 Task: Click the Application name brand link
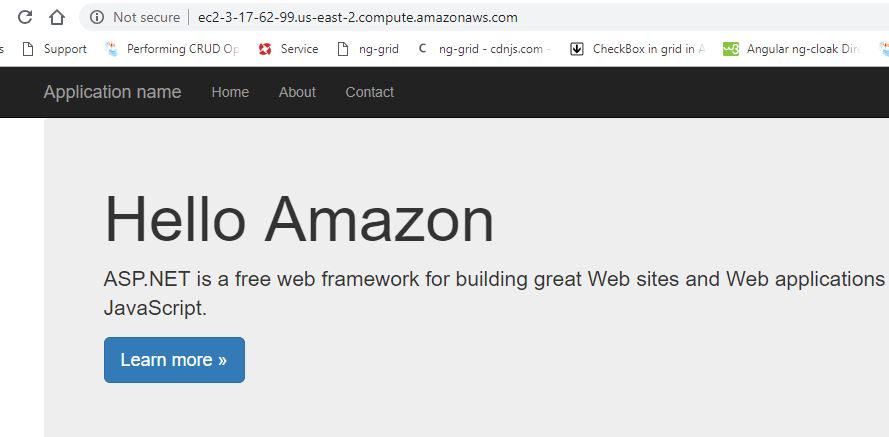pyautogui.click(x=112, y=92)
